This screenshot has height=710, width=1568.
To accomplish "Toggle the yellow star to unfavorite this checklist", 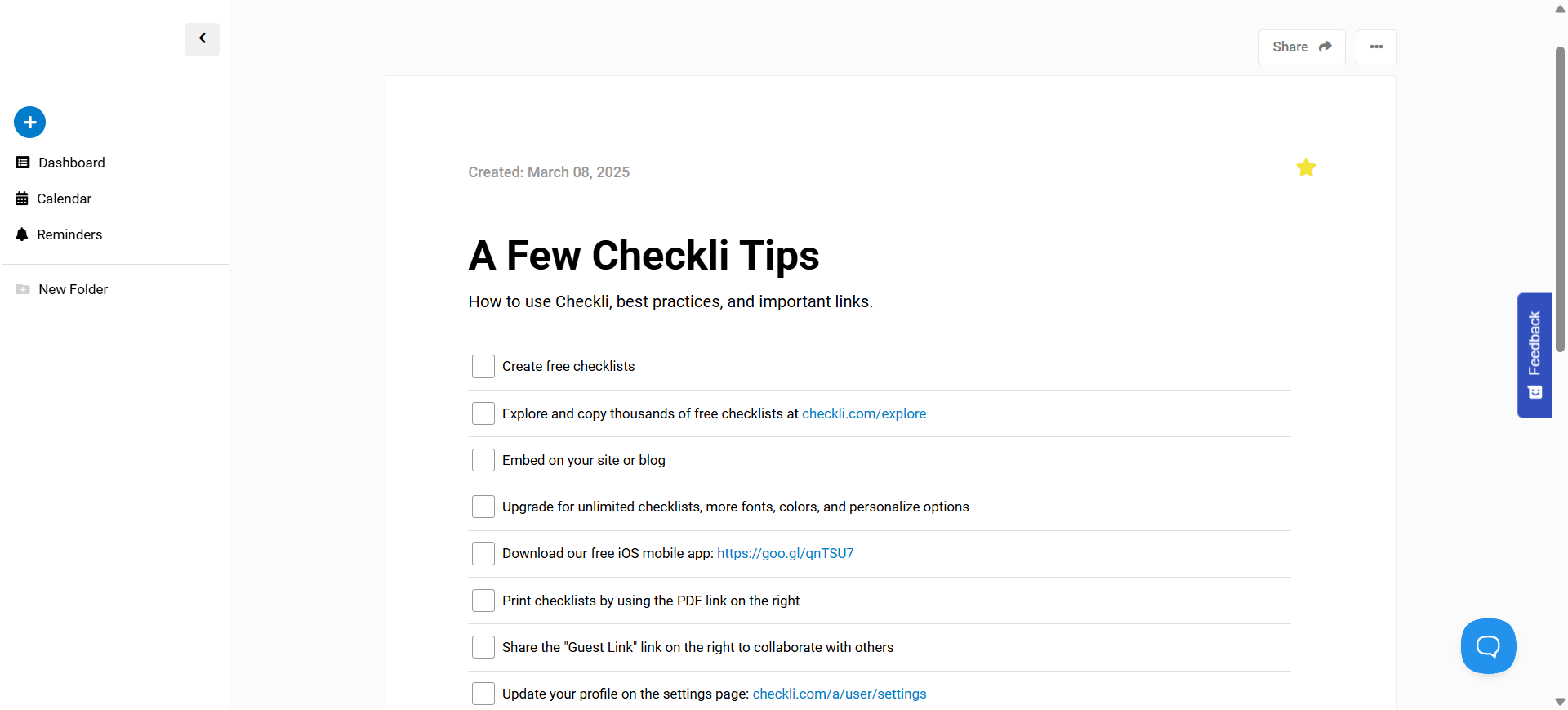I will click(x=1306, y=167).
